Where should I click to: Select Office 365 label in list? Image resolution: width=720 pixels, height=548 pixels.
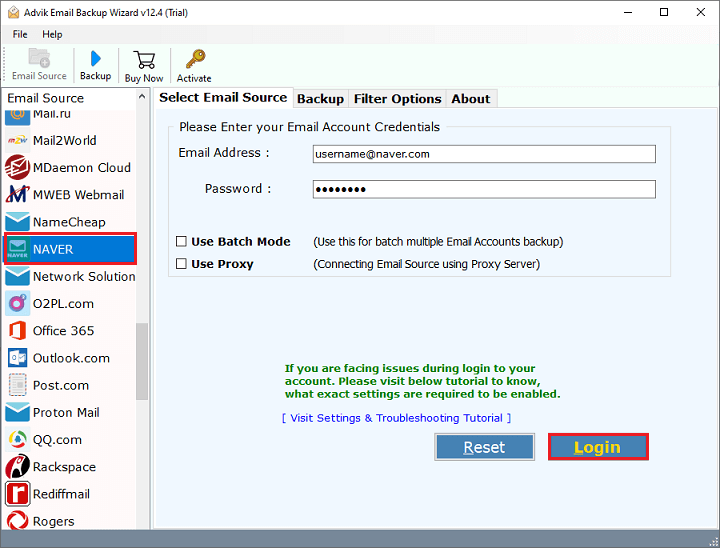[x=63, y=331]
